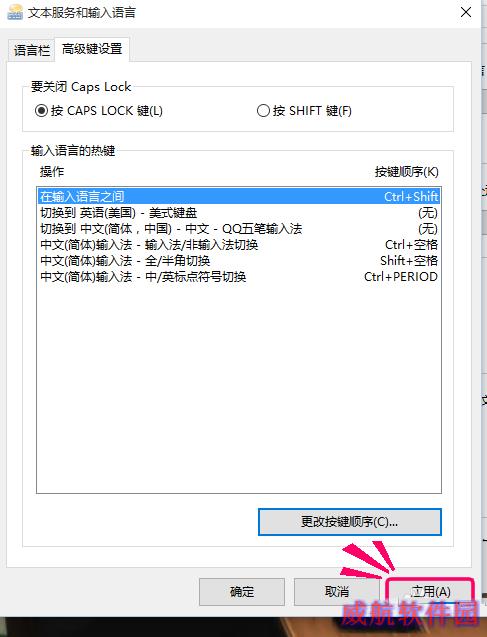Viewport: 487px width, 637px height.
Task: Choose the QQ五笔输入法 switch entry
Action: (239, 229)
